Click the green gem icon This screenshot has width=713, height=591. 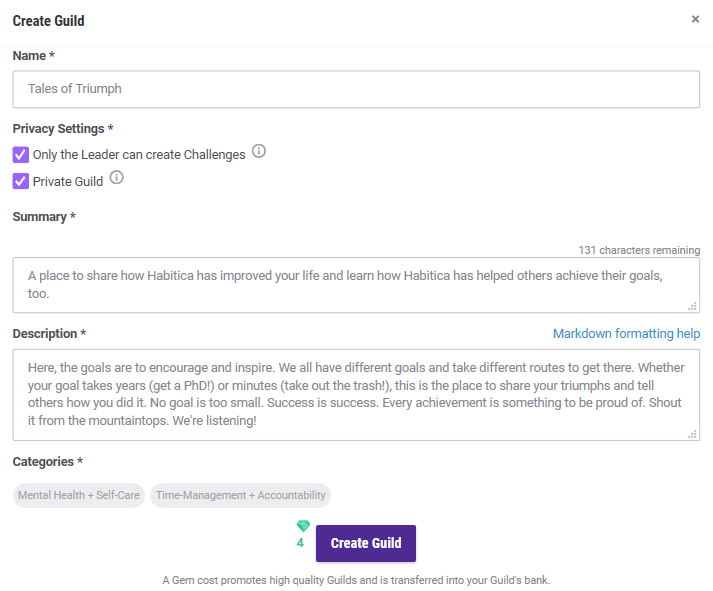pos(303,526)
